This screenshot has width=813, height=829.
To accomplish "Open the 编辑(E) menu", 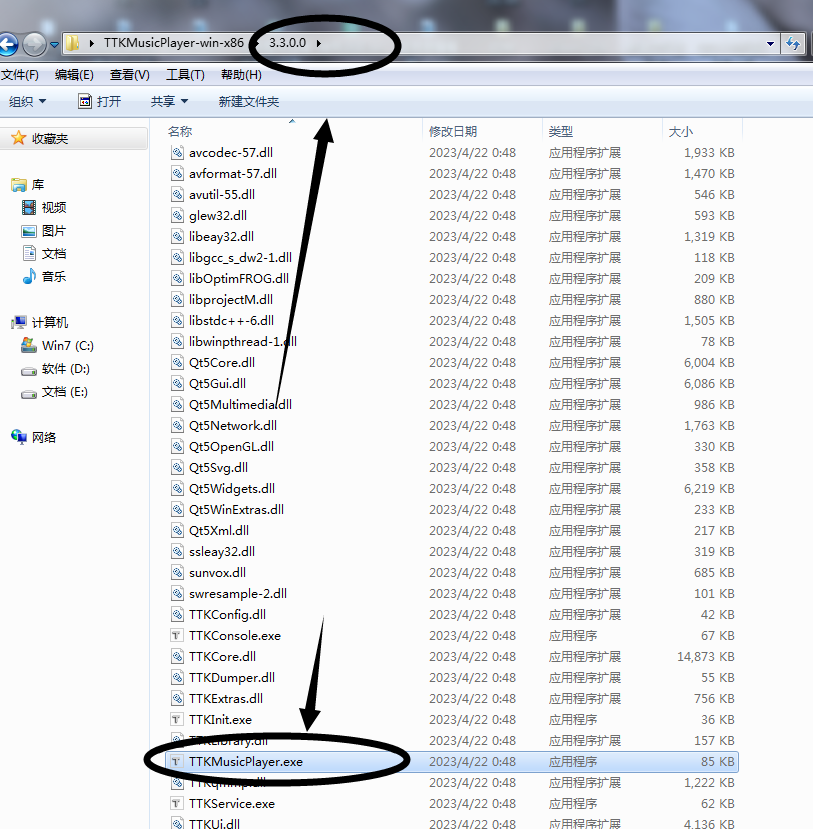I will click(x=74, y=75).
